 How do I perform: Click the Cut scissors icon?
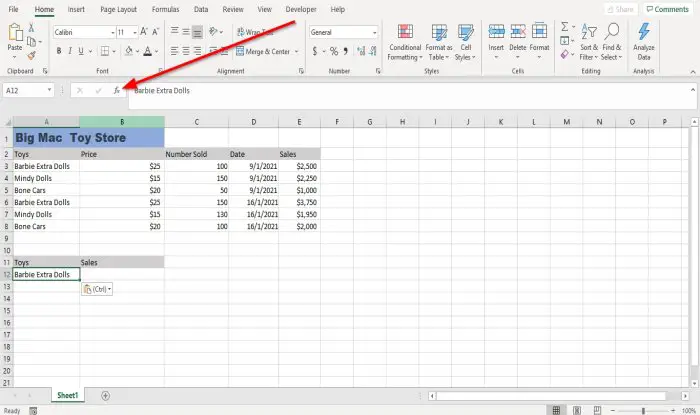[x=31, y=28]
